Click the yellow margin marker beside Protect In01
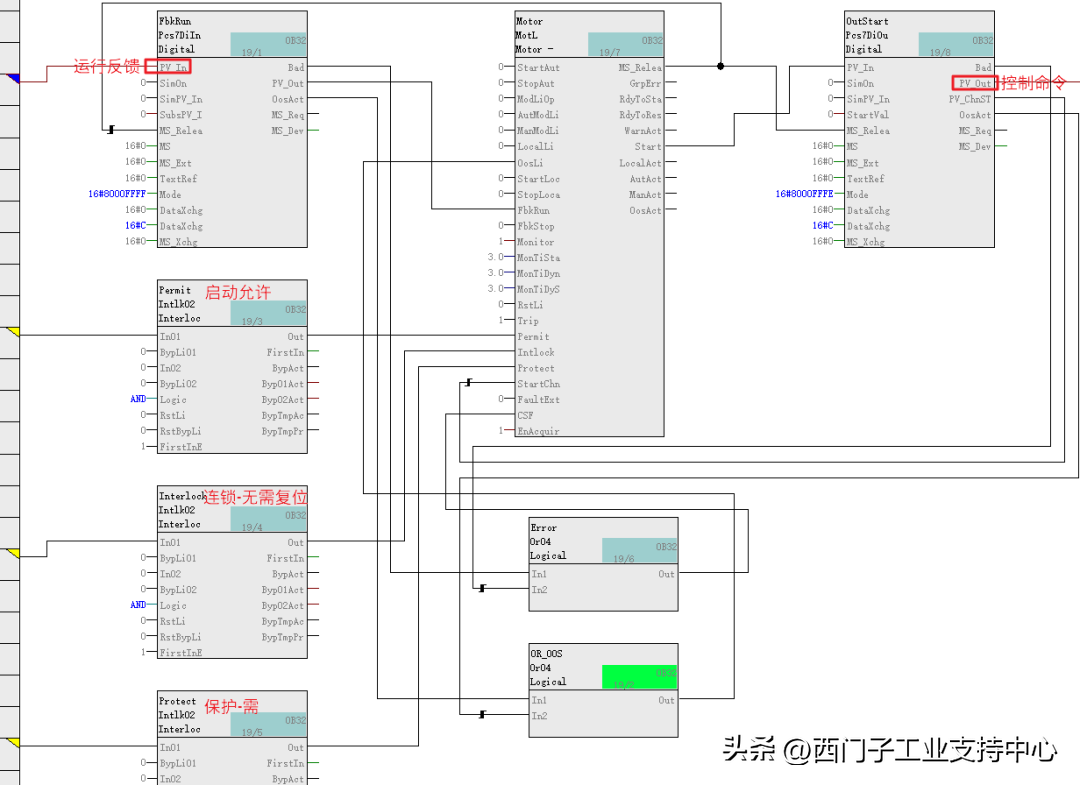This screenshot has height=785, width=1080. coord(13,742)
